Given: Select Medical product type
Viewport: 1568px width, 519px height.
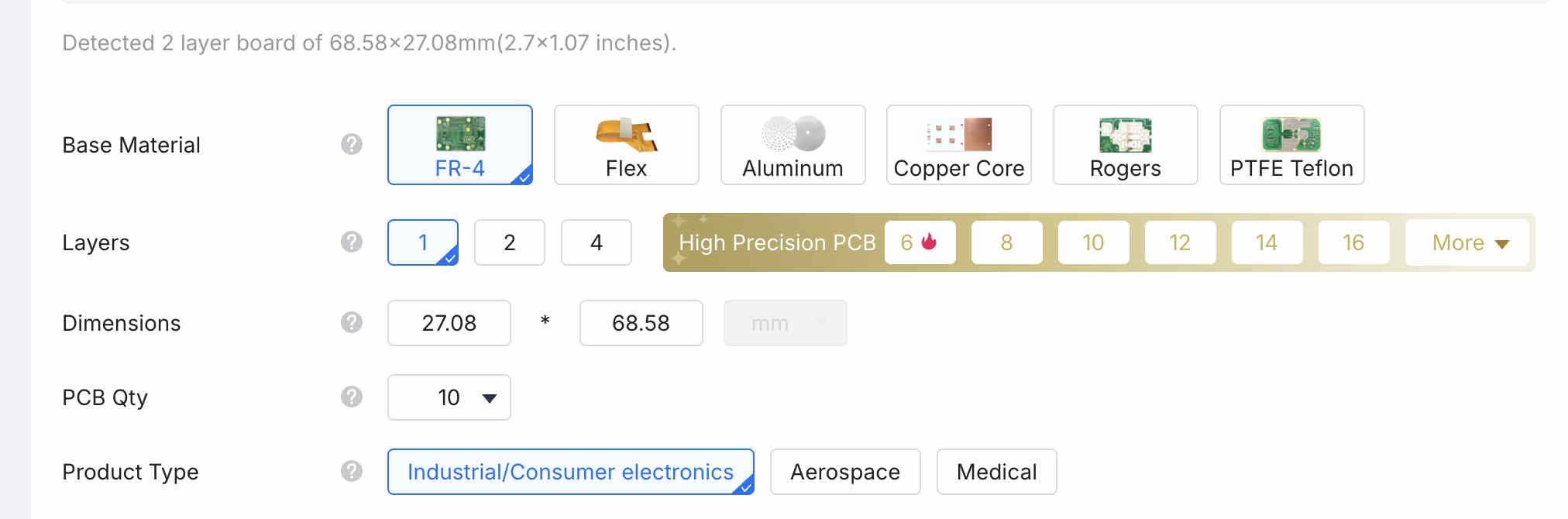Looking at the screenshot, I should pos(996,472).
